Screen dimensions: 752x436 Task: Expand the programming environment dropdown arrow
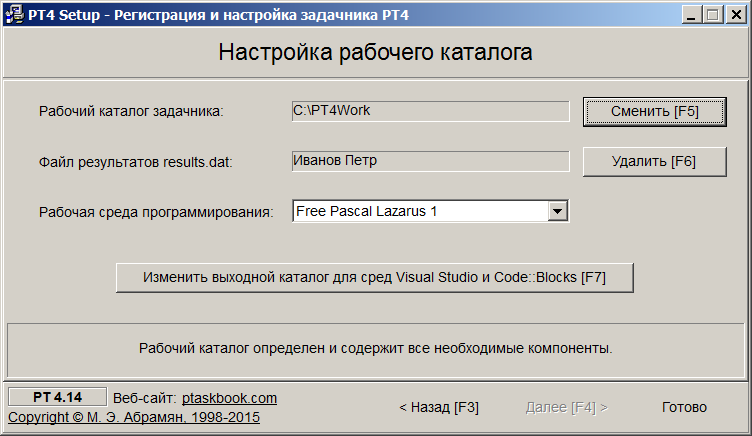[x=557, y=211]
